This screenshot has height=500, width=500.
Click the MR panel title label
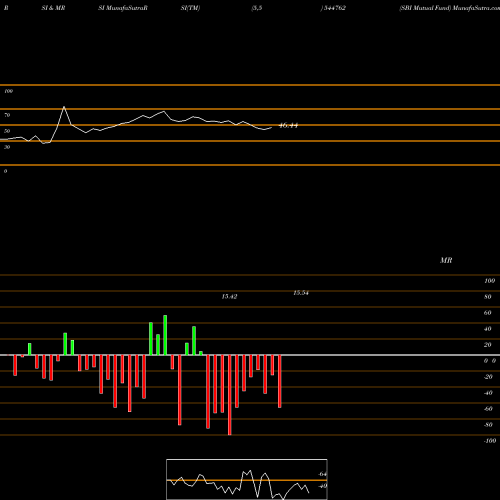click(x=446, y=260)
